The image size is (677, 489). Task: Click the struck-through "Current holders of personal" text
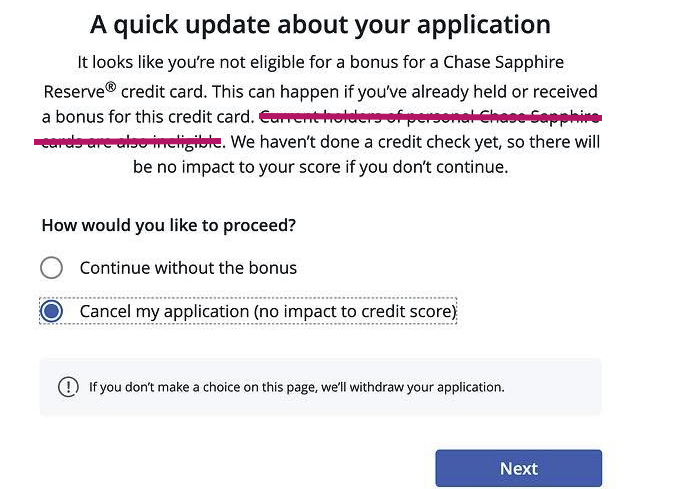358,115
